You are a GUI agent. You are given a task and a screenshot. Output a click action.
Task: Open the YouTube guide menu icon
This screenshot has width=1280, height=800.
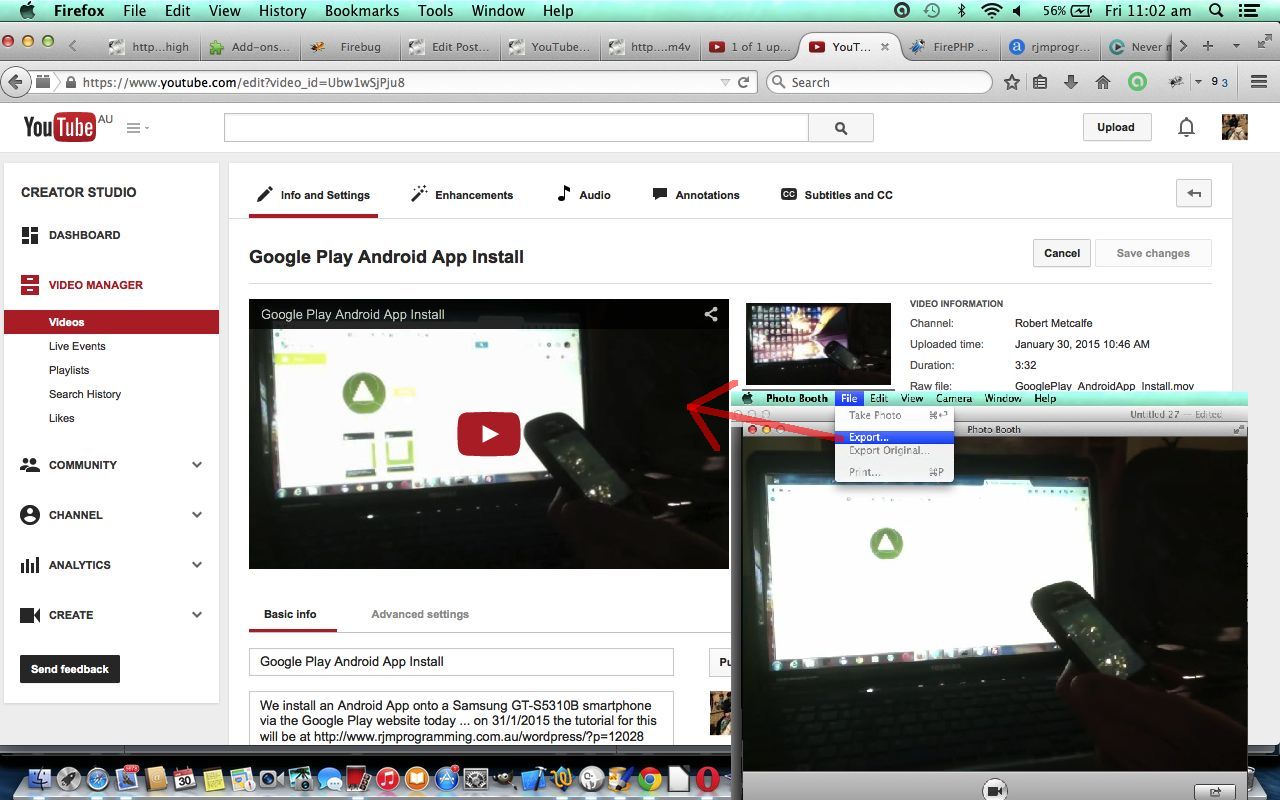click(137, 128)
